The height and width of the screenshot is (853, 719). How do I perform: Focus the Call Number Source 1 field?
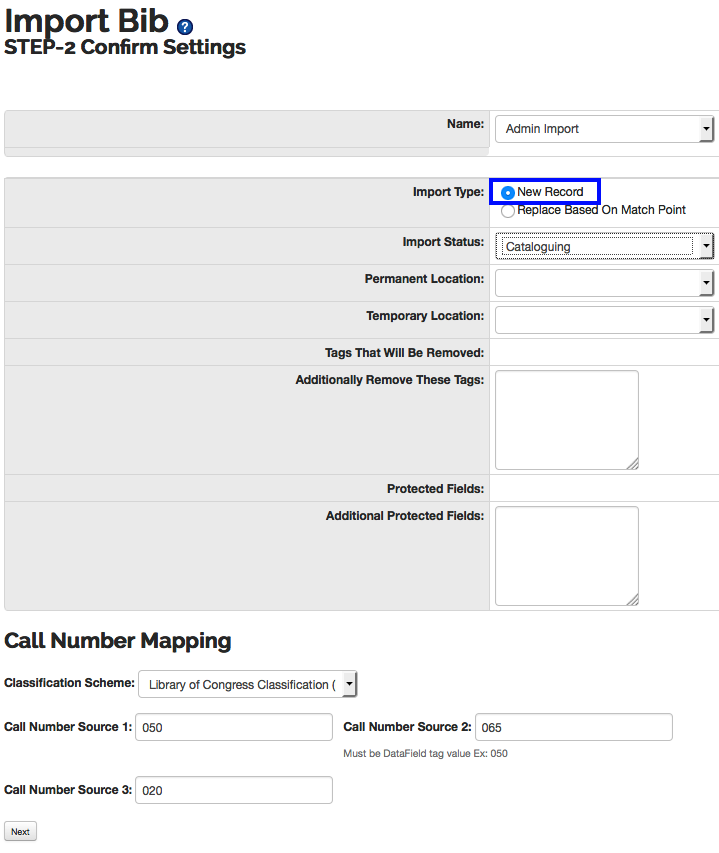click(234, 727)
